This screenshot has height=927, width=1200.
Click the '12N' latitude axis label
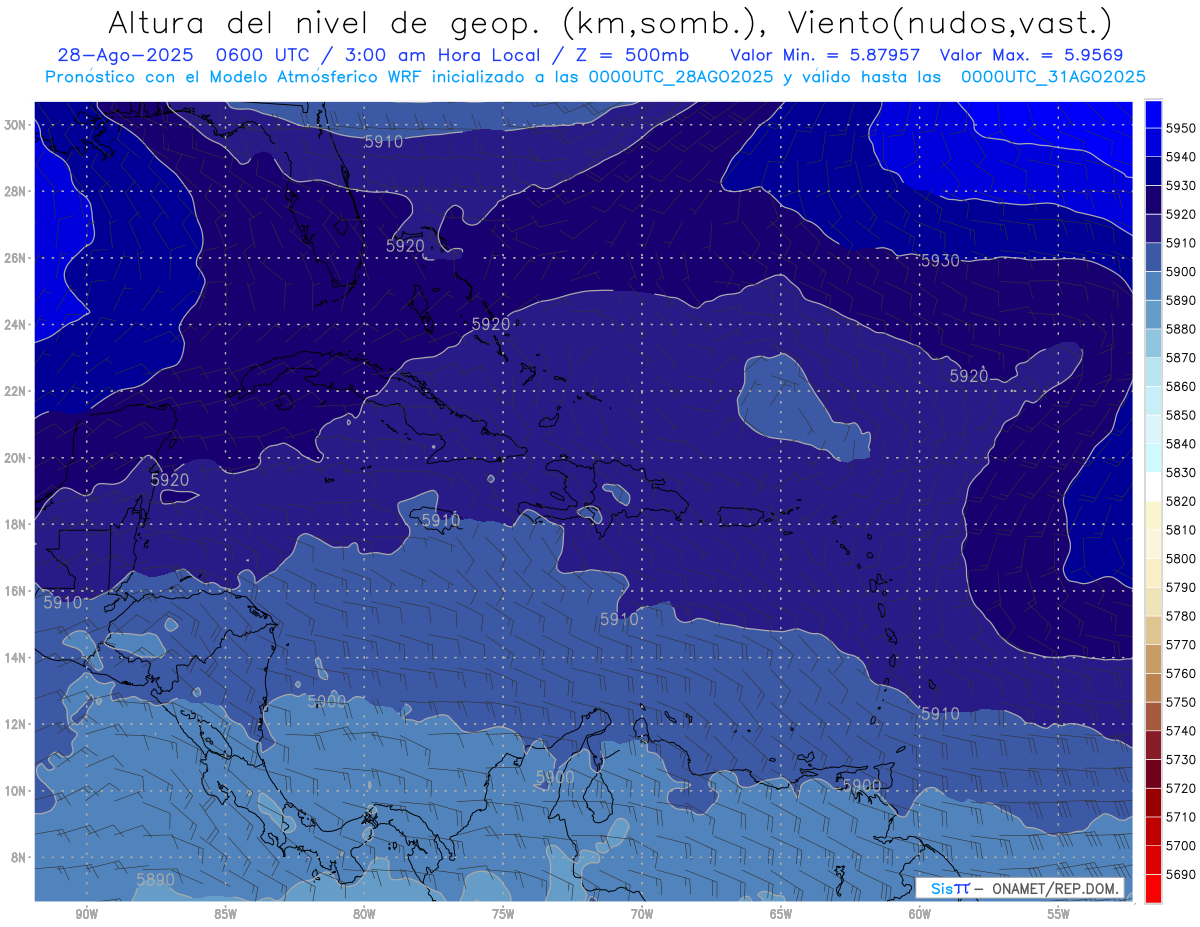[x=15, y=724]
